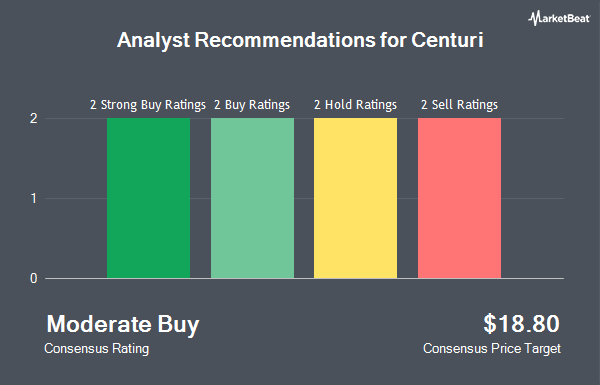
Task: Click the y-axis label 2
Action: pyautogui.click(x=34, y=118)
